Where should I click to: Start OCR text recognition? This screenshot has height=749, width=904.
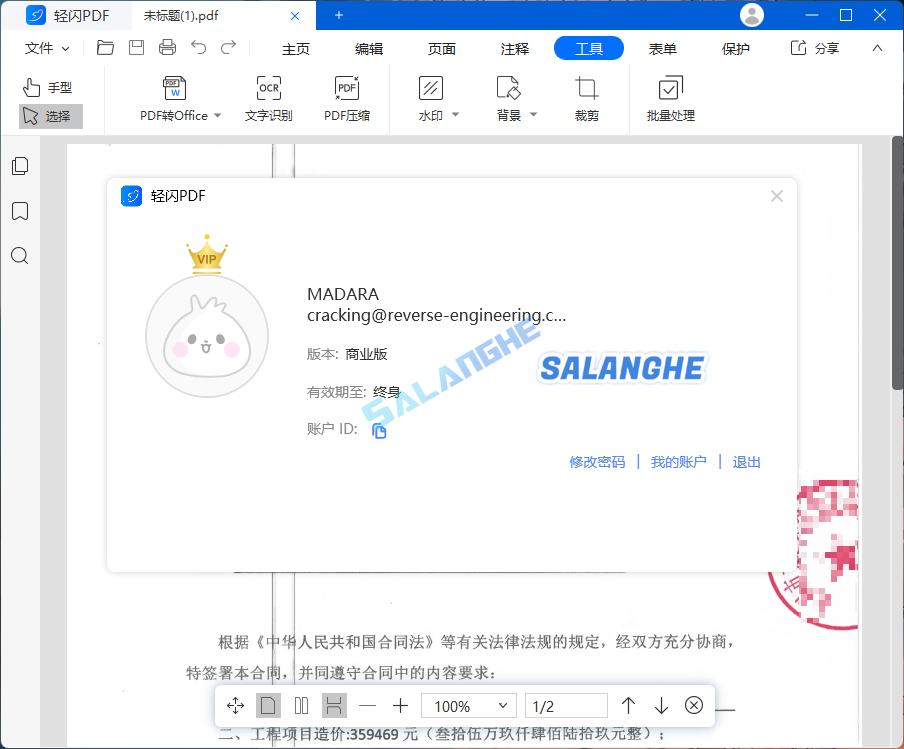click(x=269, y=99)
